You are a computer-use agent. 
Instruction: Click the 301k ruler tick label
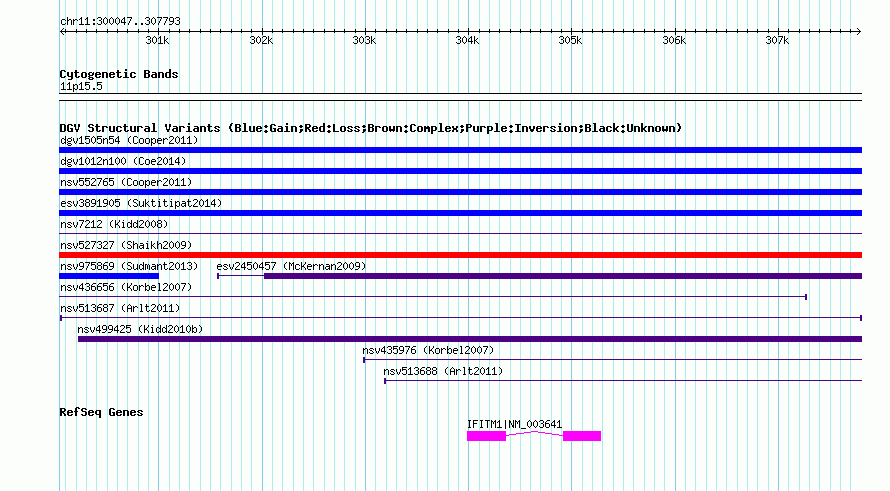pos(157,40)
